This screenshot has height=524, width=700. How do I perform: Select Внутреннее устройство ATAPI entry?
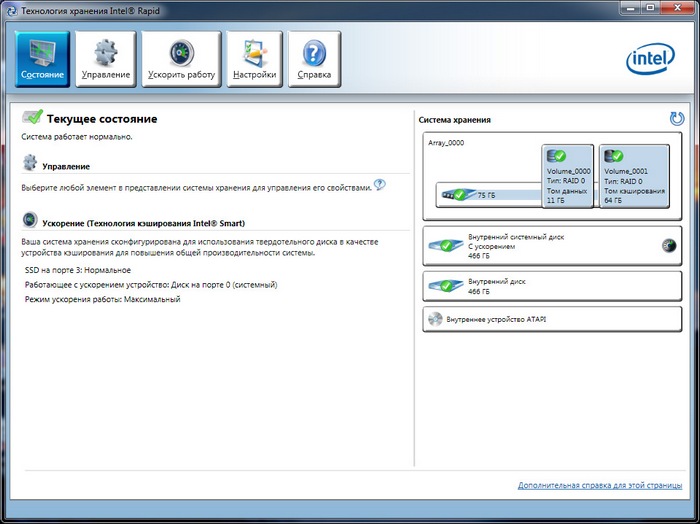point(552,319)
